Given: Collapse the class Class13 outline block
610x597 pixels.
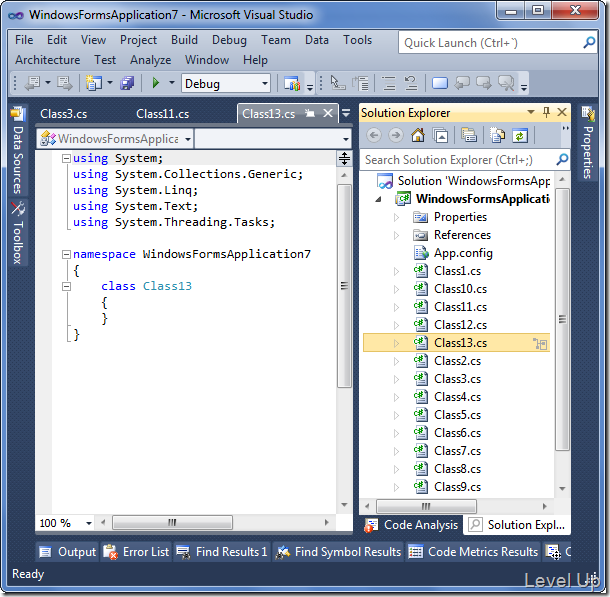Looking at the screenshot, I should (66, 286).
